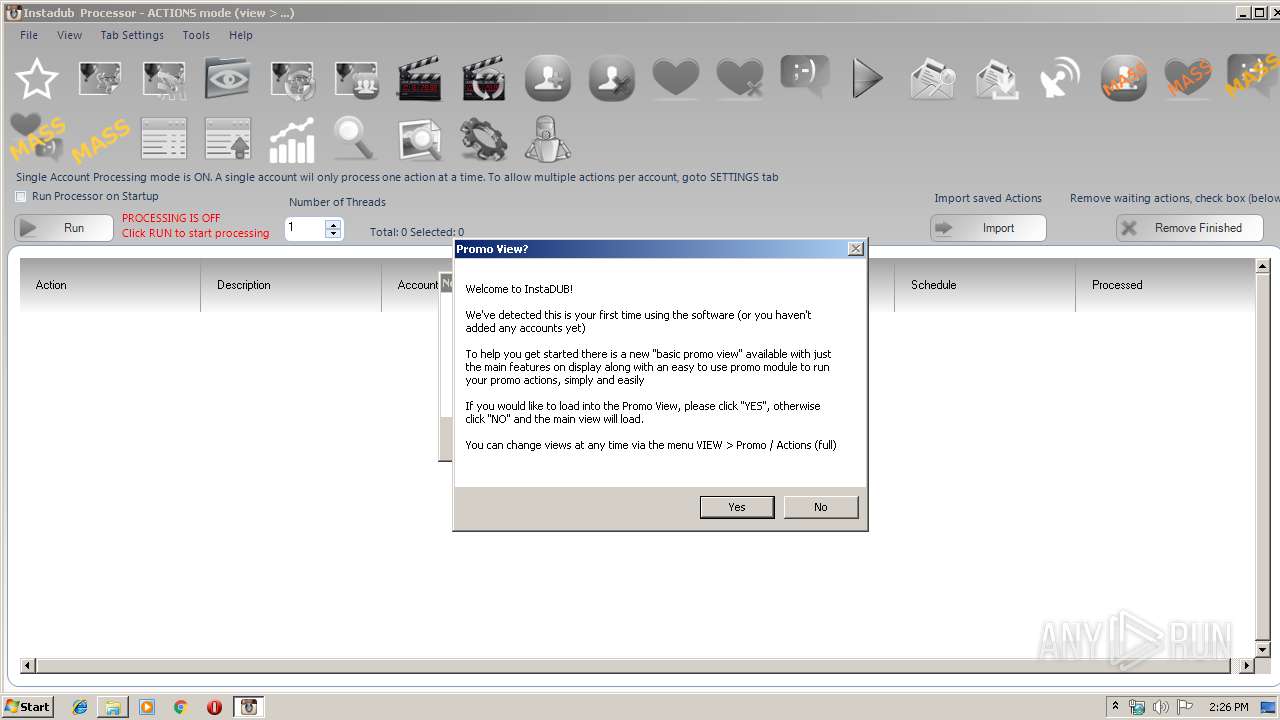1280x720 pixels.
Task: Enable Run Processor on Startup checkbox
Action: (21, 197)
